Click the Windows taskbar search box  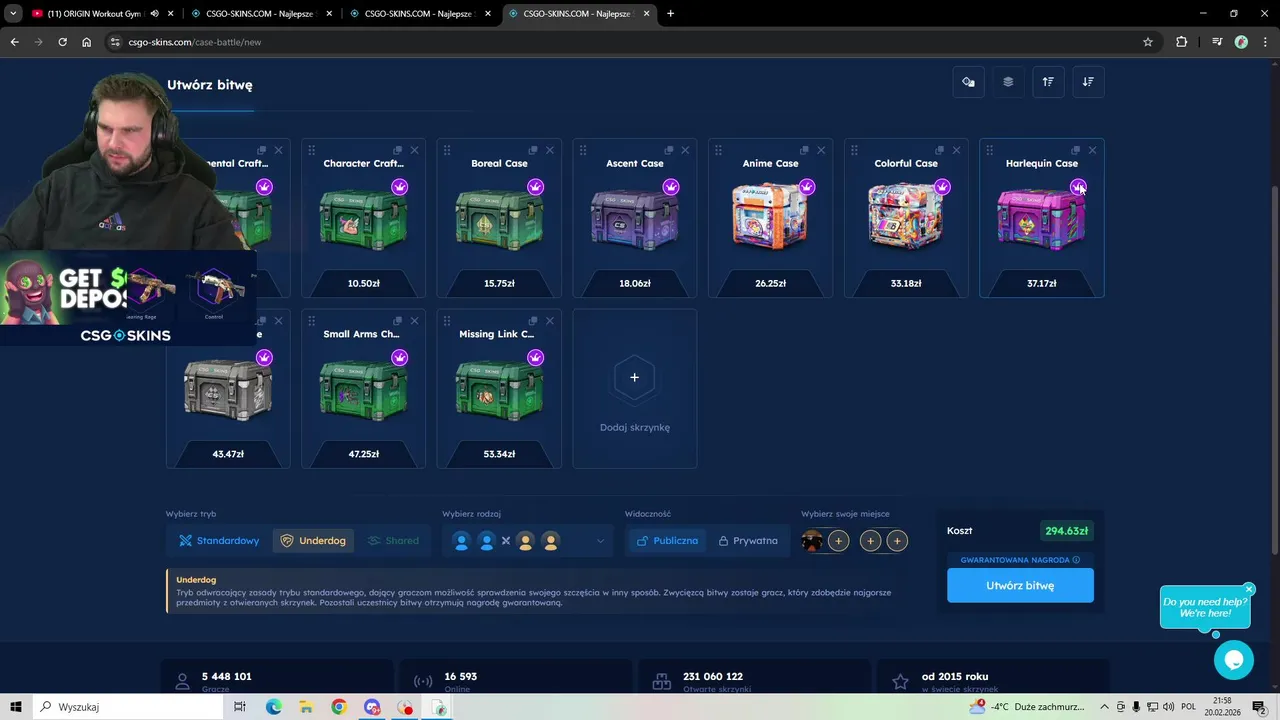128,707
